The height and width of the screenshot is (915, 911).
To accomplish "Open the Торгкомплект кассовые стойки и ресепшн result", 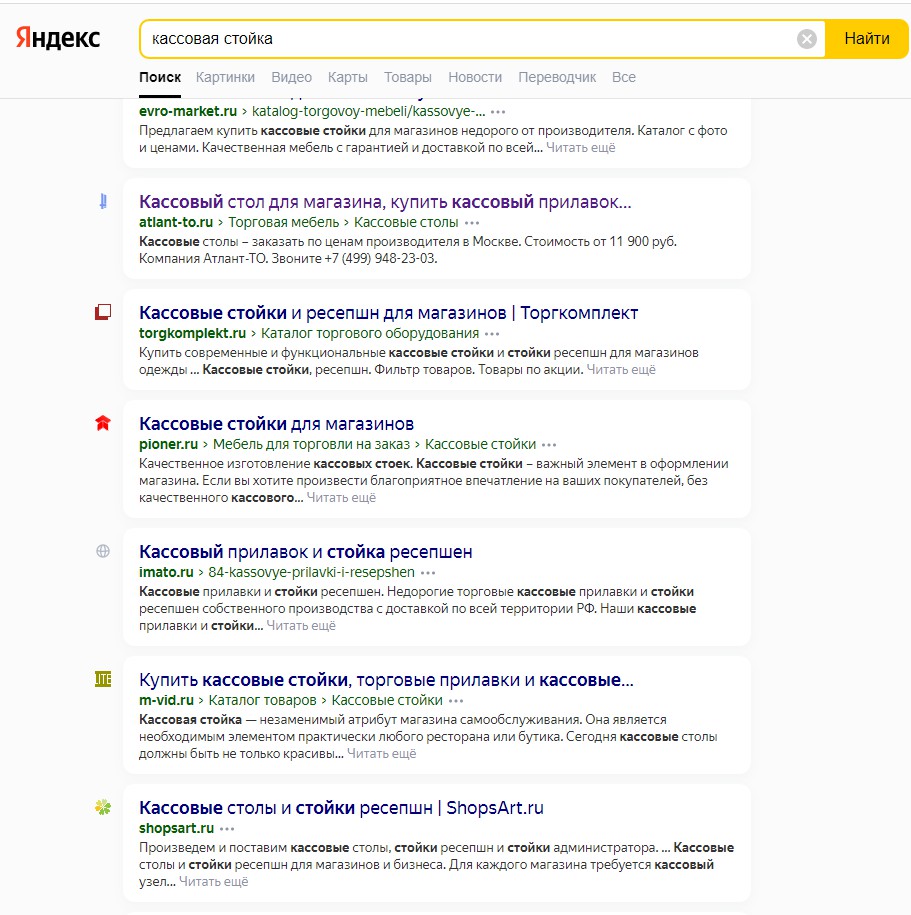I will pyautogui.click(x=389, y=313).
